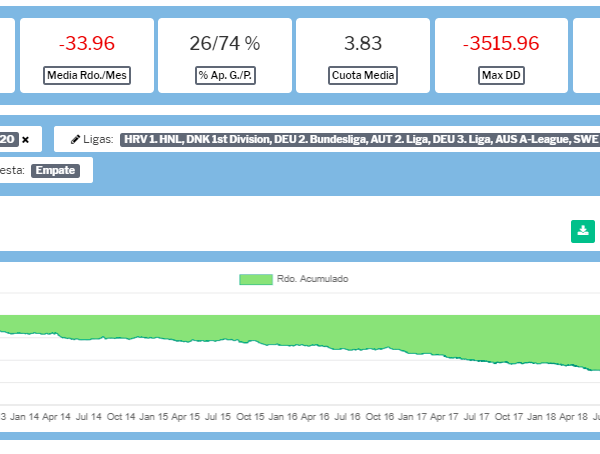Click the -33.96 monthly average value
600x454 pixels.
(87, 43)
